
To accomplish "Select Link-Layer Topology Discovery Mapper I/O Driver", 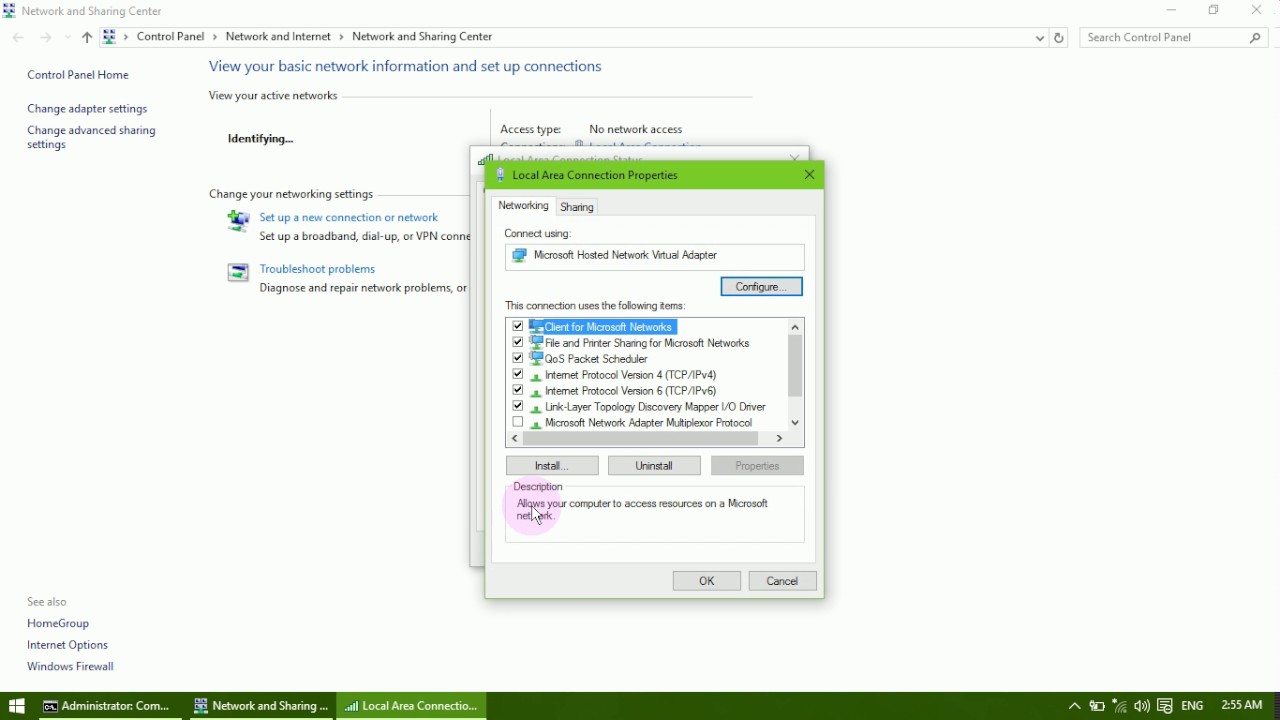I will (656, 408).
